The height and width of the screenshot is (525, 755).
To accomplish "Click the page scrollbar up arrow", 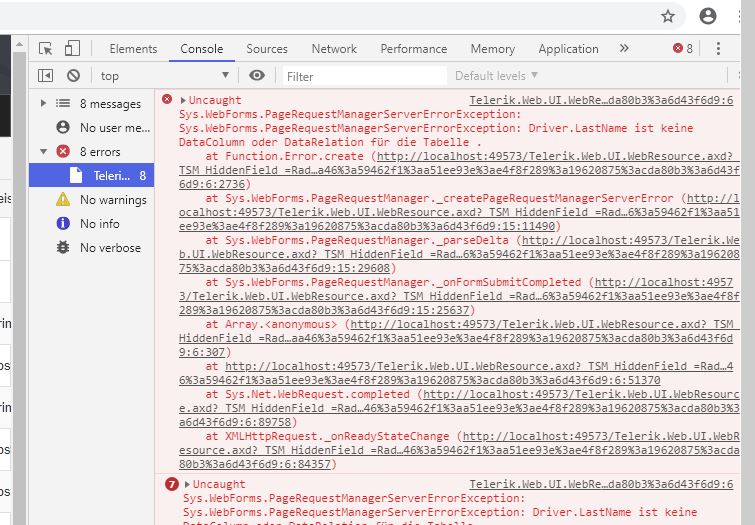I will pyautogui.click(x=19, y=44).
